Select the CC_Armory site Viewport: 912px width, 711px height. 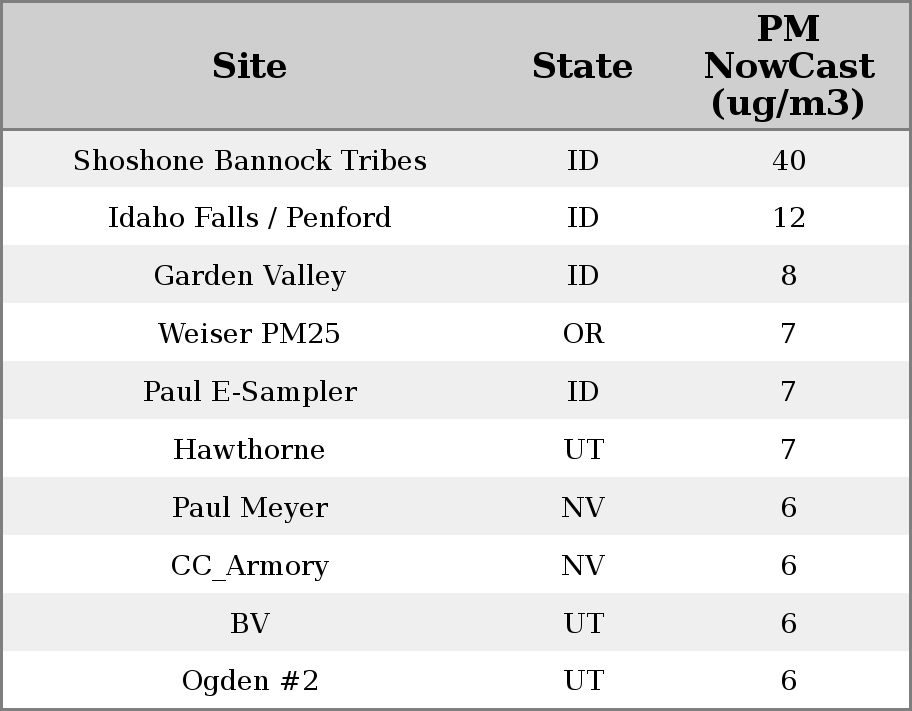(250, 566)
